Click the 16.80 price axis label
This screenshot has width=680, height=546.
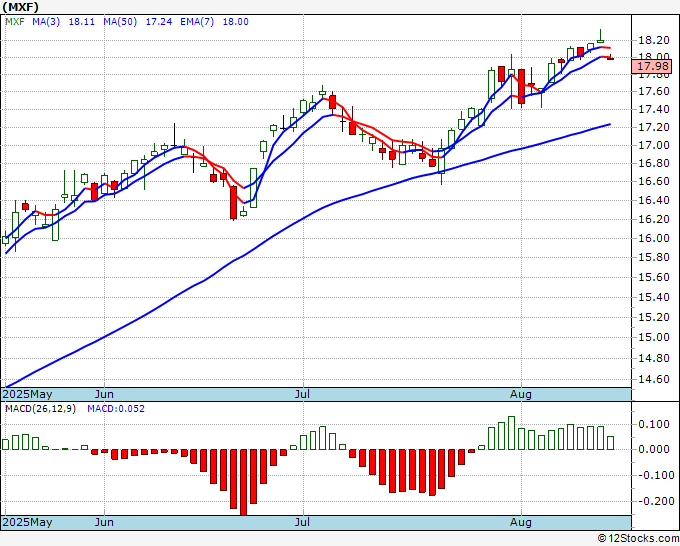654,163
